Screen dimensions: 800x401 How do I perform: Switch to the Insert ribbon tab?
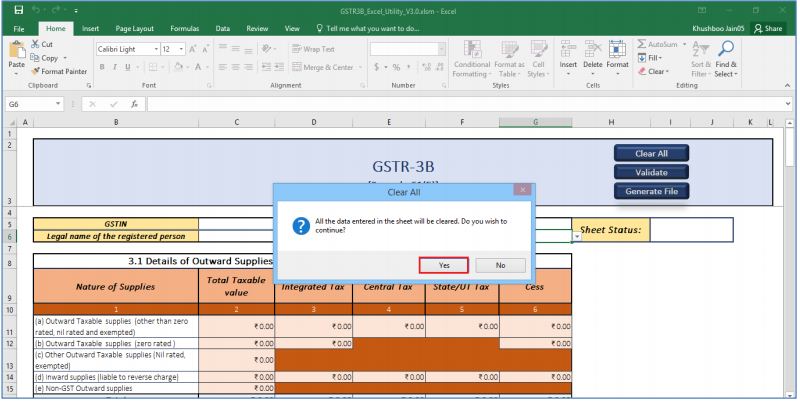[90, 29]
